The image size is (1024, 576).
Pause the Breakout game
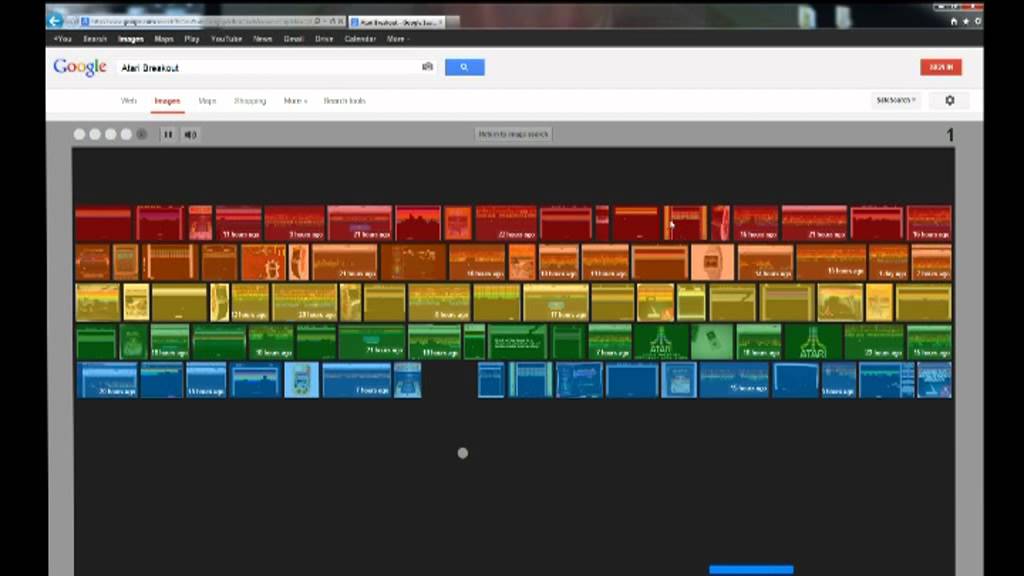coord(168,135)
